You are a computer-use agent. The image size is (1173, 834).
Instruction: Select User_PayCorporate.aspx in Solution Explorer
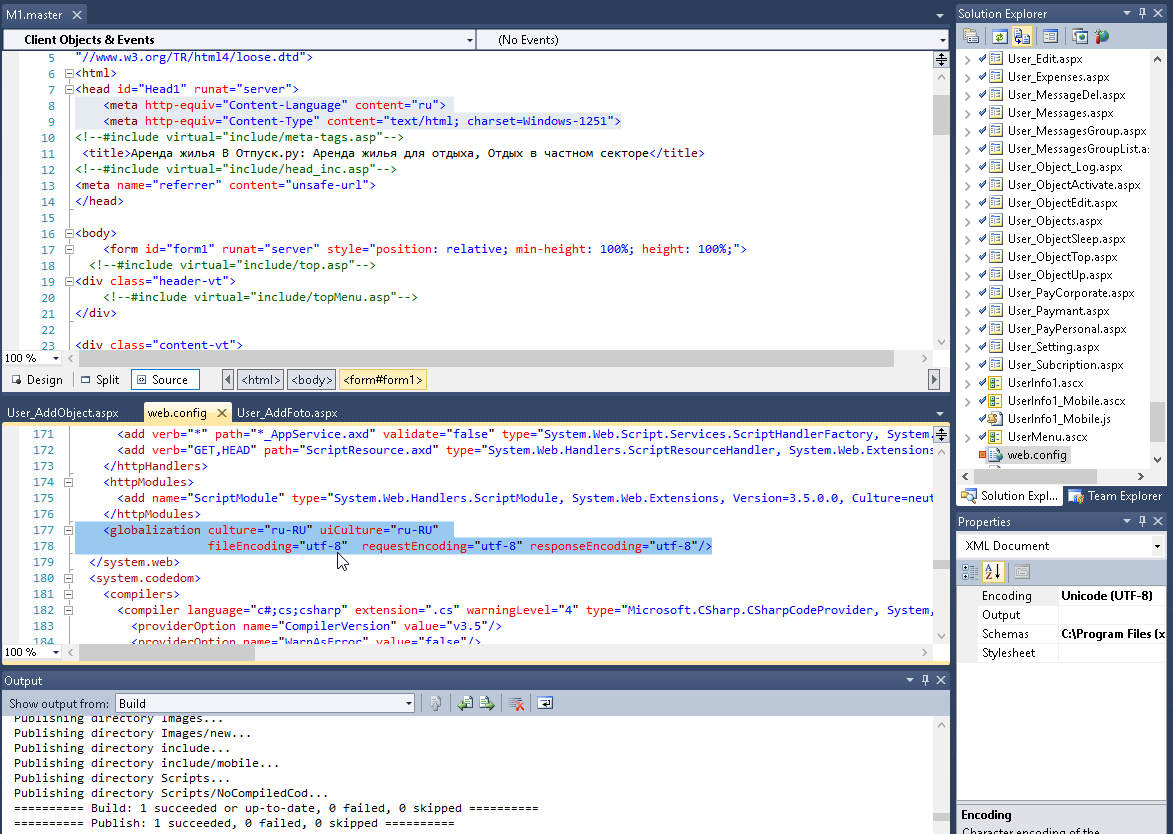(1071, 293)
